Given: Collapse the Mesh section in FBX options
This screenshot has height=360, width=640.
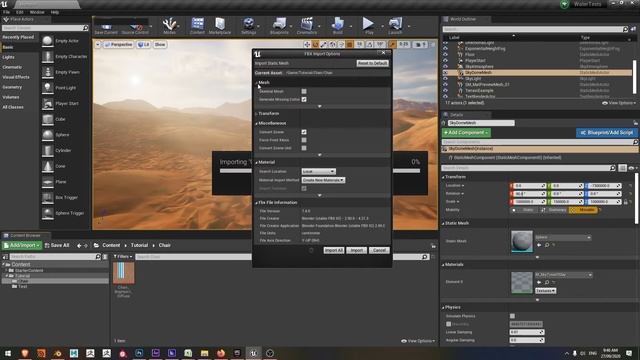Looking at the screenshot, I should pyautogui.click(x=256, y=82).
